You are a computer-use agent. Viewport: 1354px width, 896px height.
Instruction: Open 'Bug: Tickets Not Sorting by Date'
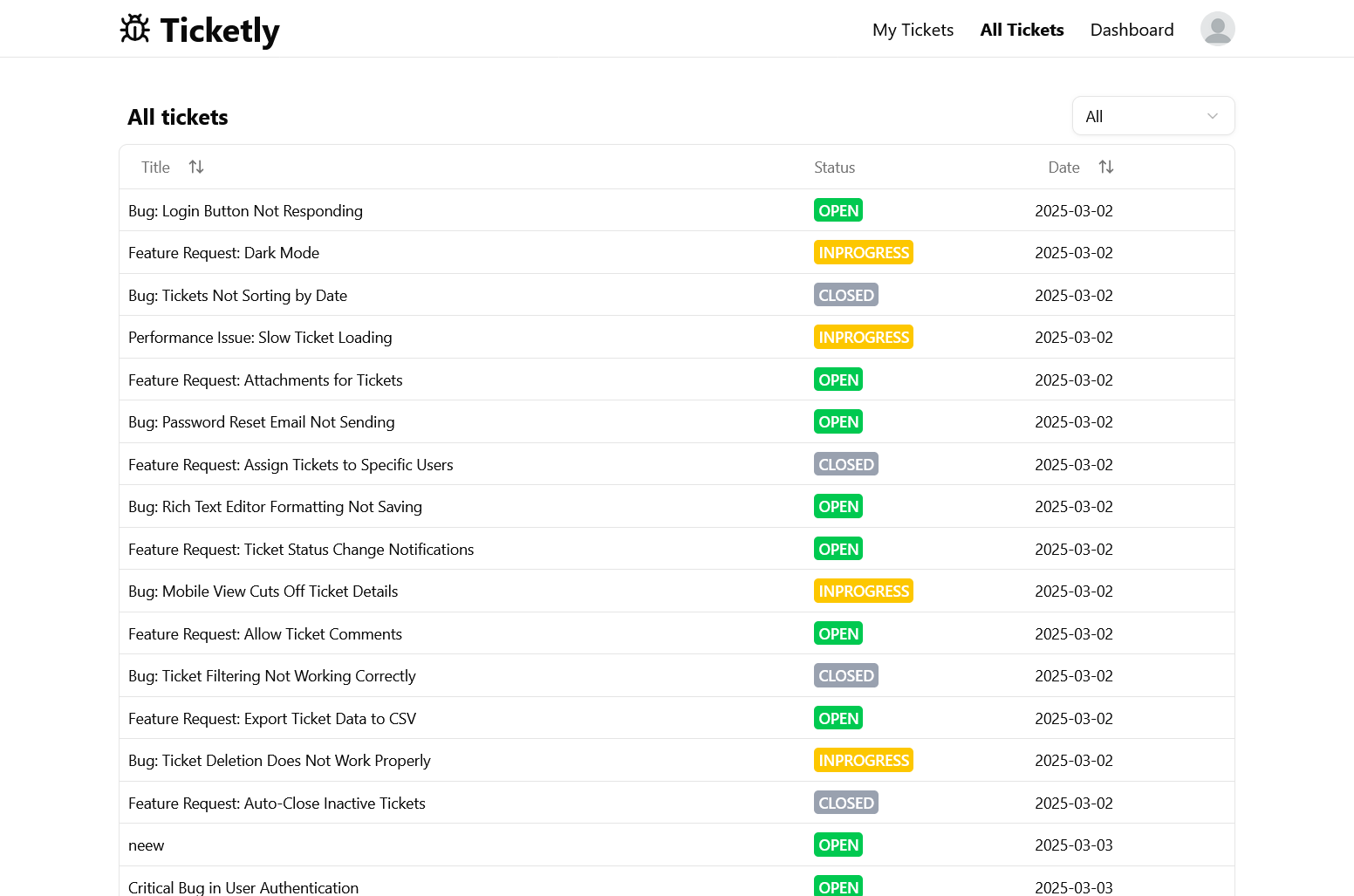(x=237, y=296)
